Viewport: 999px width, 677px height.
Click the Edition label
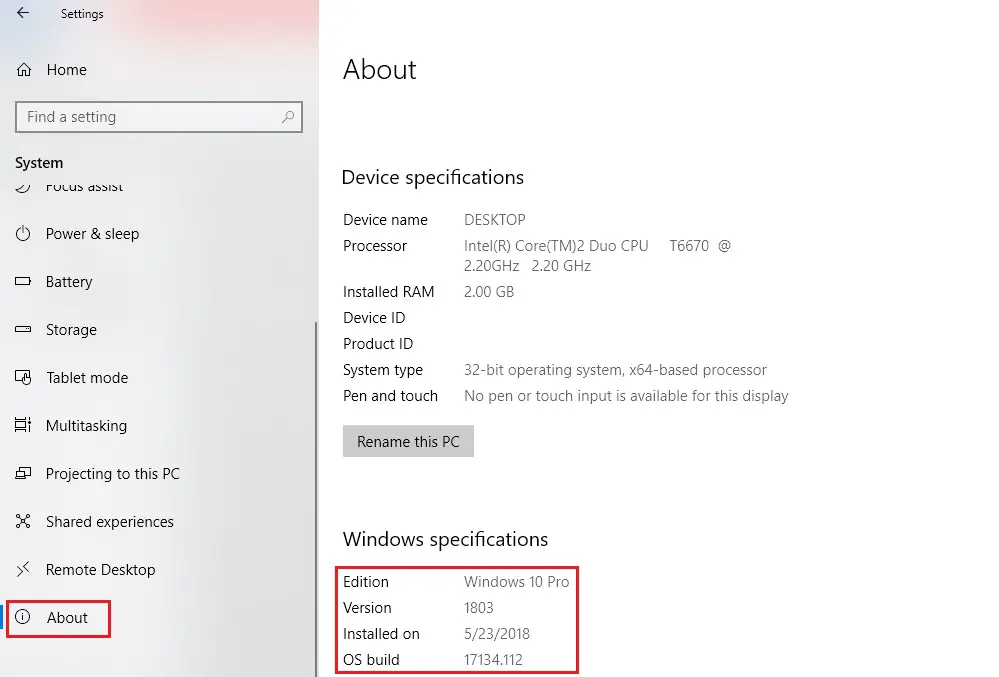tap(366, 581)
